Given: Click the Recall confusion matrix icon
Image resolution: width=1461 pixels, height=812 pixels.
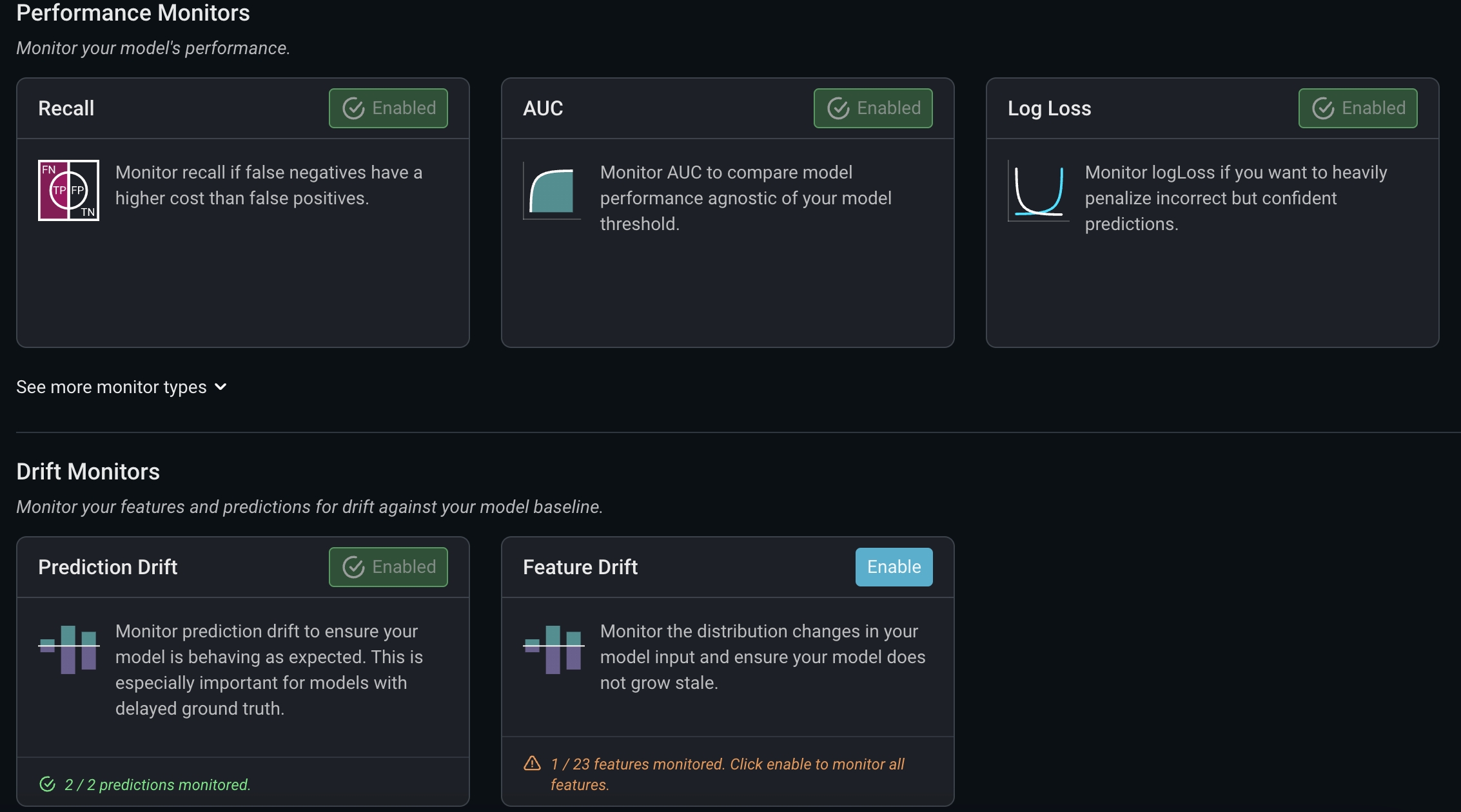Looking at the screenshot, I should click(x=68, y=190).
